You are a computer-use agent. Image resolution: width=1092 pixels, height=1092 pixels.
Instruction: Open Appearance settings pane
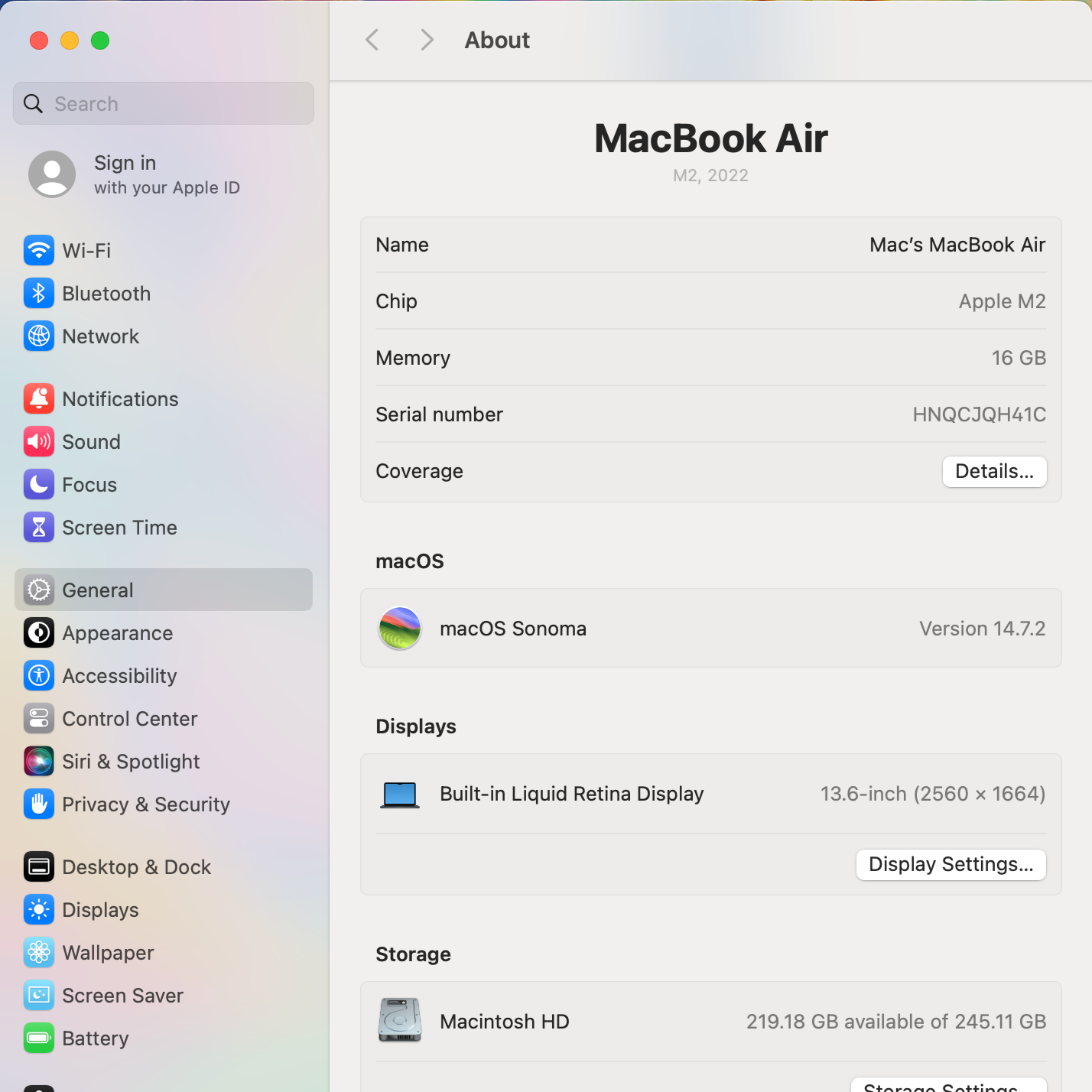pos(118,633)
